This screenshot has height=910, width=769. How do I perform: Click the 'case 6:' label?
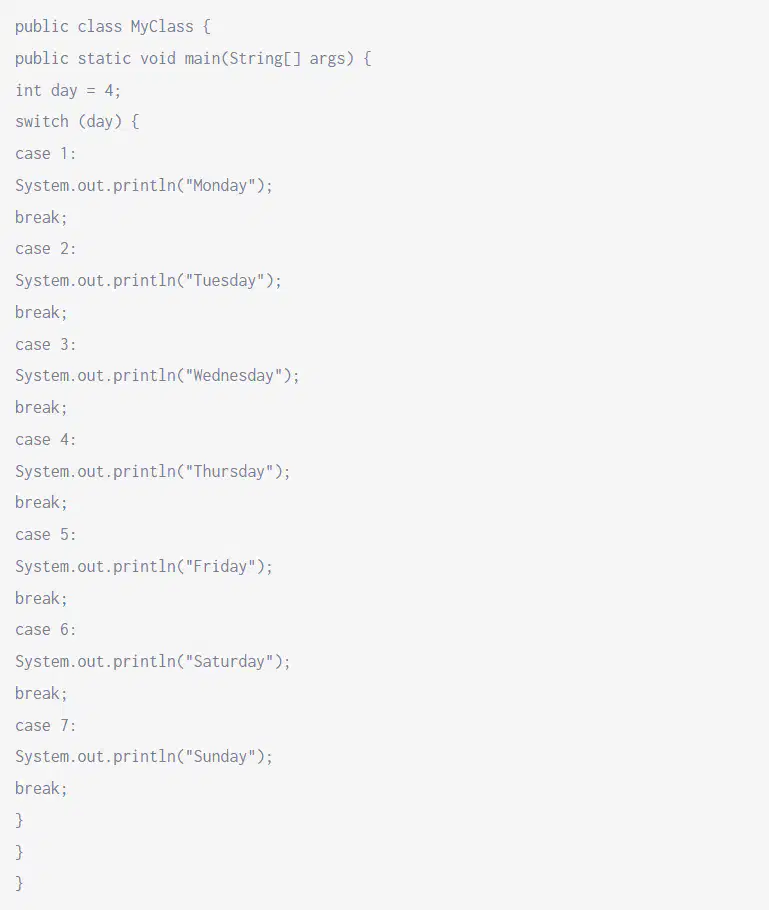tap(46, 630)
